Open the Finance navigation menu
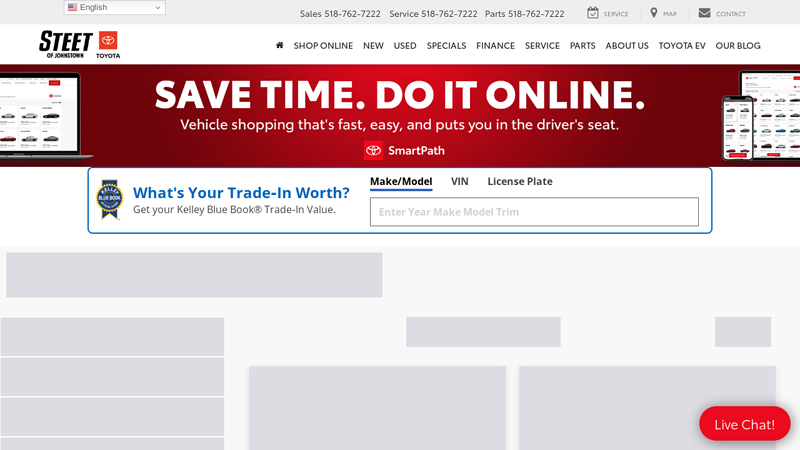This screenshot has width=800, height=450. 495,46
